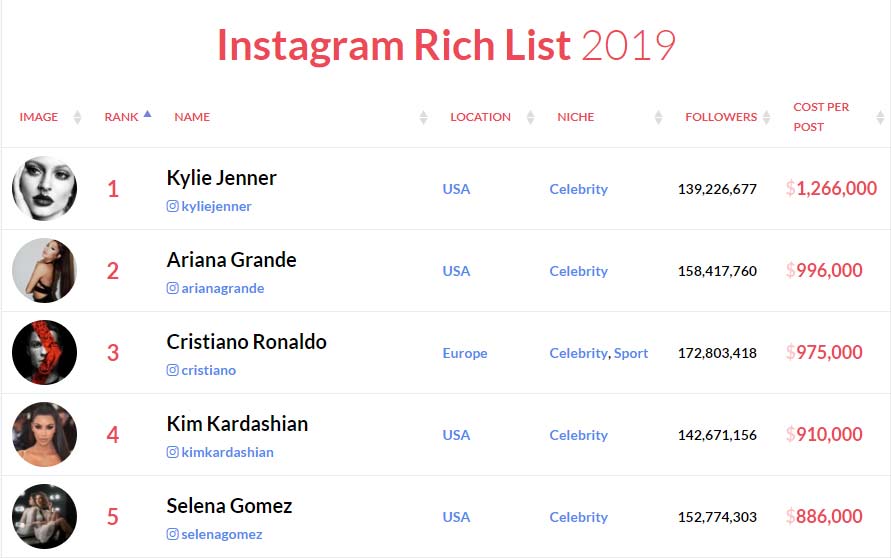The width and height of the screenshot is (891, 558).
Task: Select the Cost Per Post column header
Action: pos(821,117)
